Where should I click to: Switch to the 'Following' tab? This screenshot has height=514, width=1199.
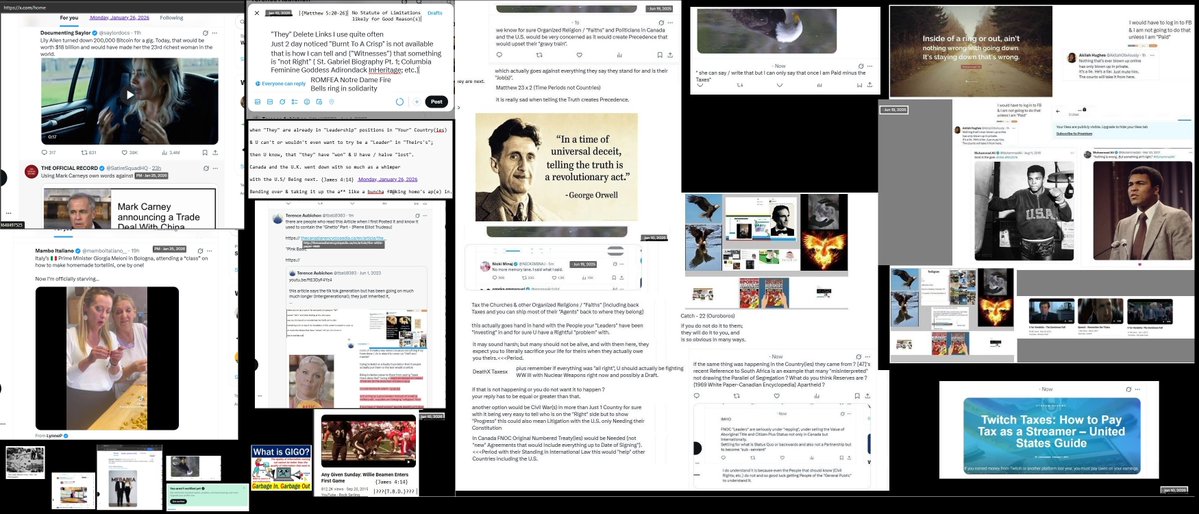pyautogui.click(x=171, y=17)
